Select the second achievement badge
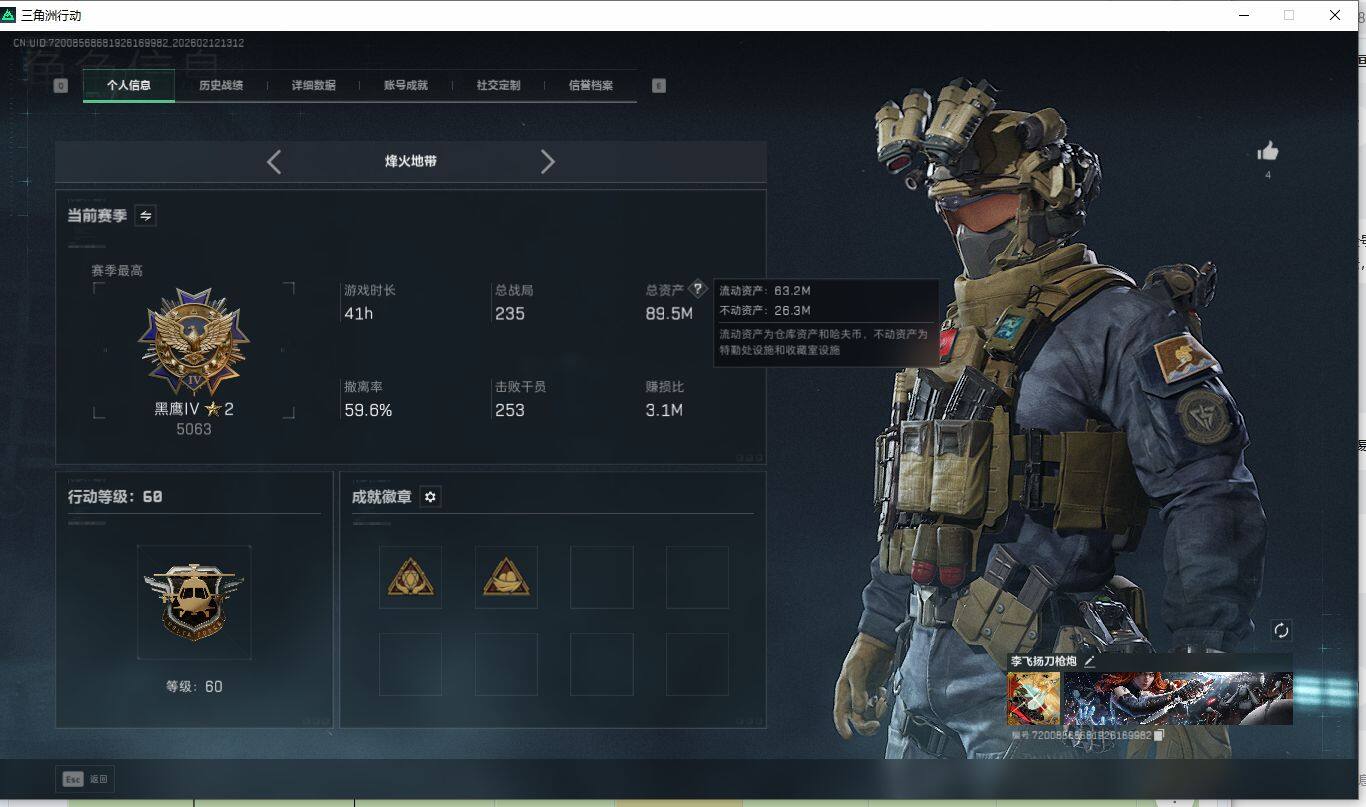This screenshot has height=807, width=1366. point(505,577)
